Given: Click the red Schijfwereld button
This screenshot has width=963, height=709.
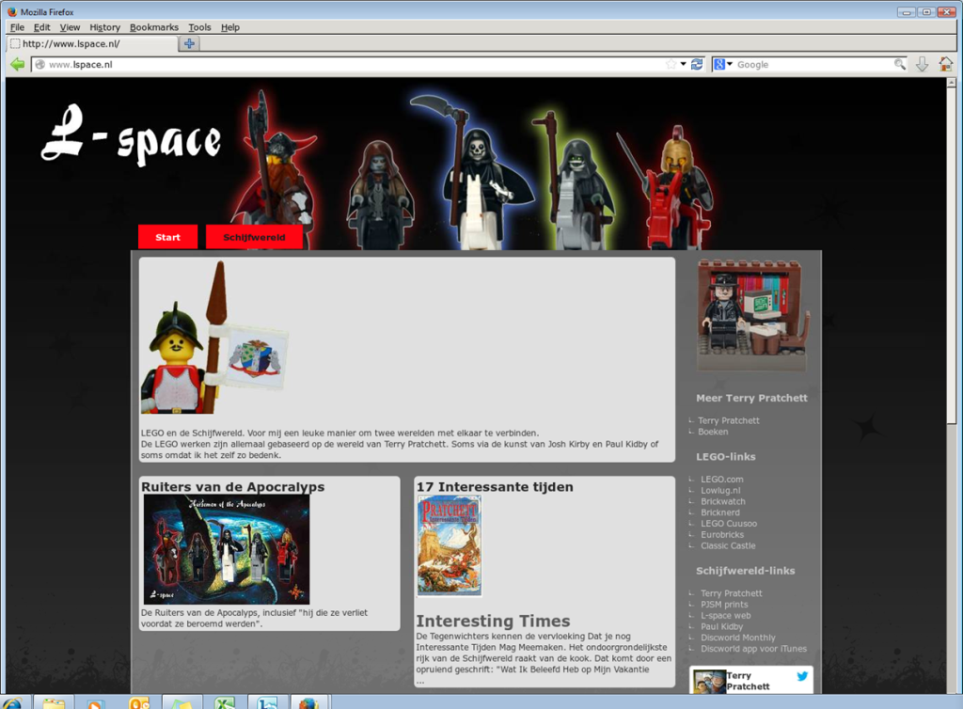Looking at the screenshot, I should click(254, 237).
